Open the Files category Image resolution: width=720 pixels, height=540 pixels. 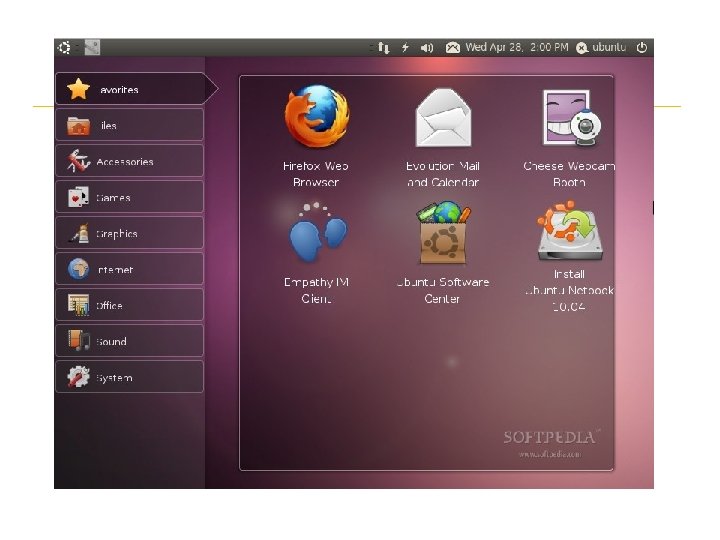click(x=129, y=124)
